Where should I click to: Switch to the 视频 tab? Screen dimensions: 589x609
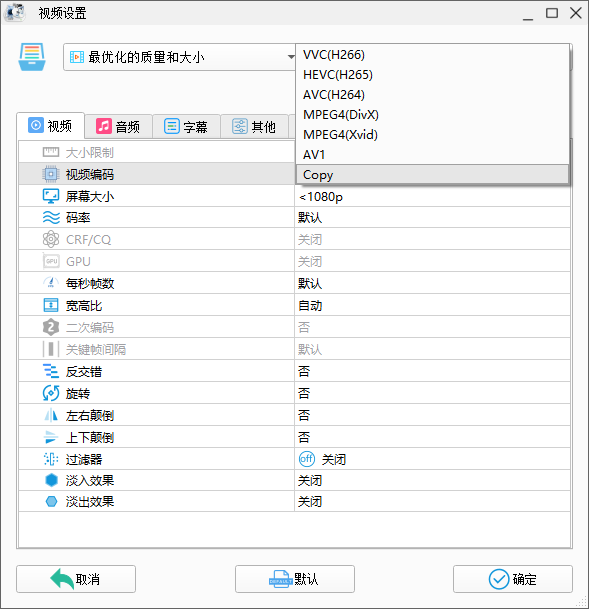(x=50, y=126)
